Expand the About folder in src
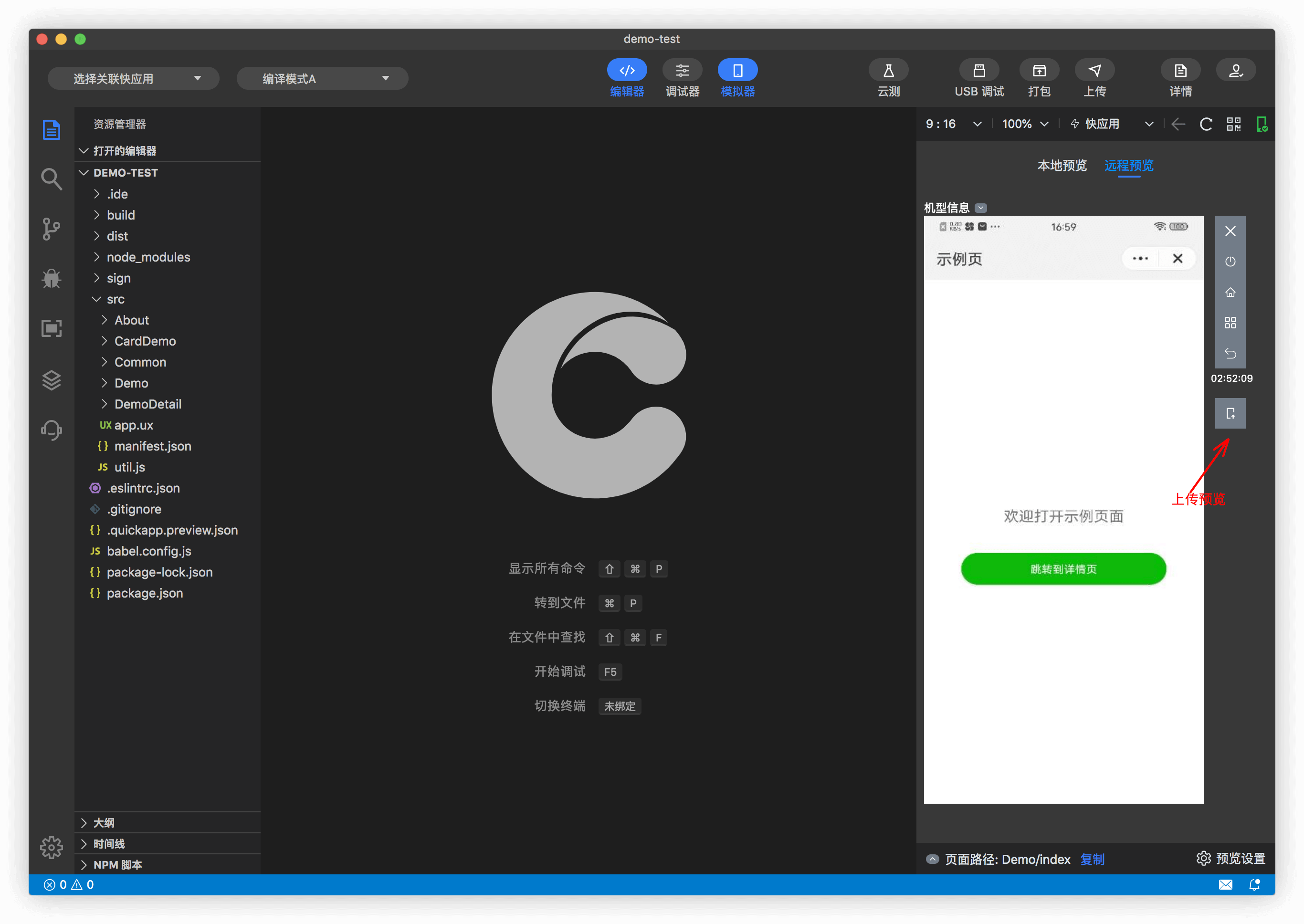 point(131,320)
